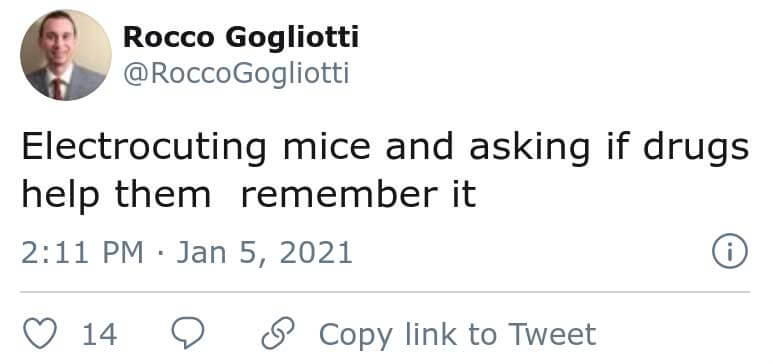The height and width of the screenshot is (364, 773).
Task: Open the @RoccoGogliotti handle link
Action: (x=236, y=74)
